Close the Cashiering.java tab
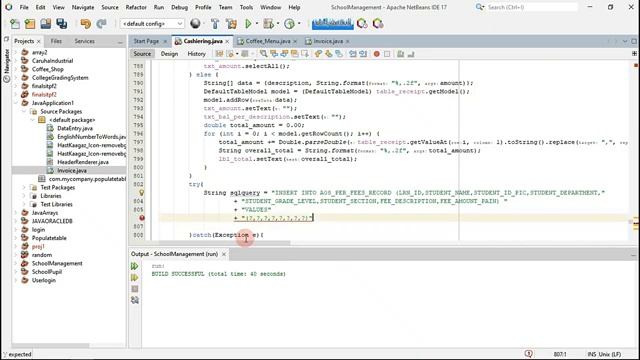The height and width of the screenshot is (360, 640). click(227, 41)
